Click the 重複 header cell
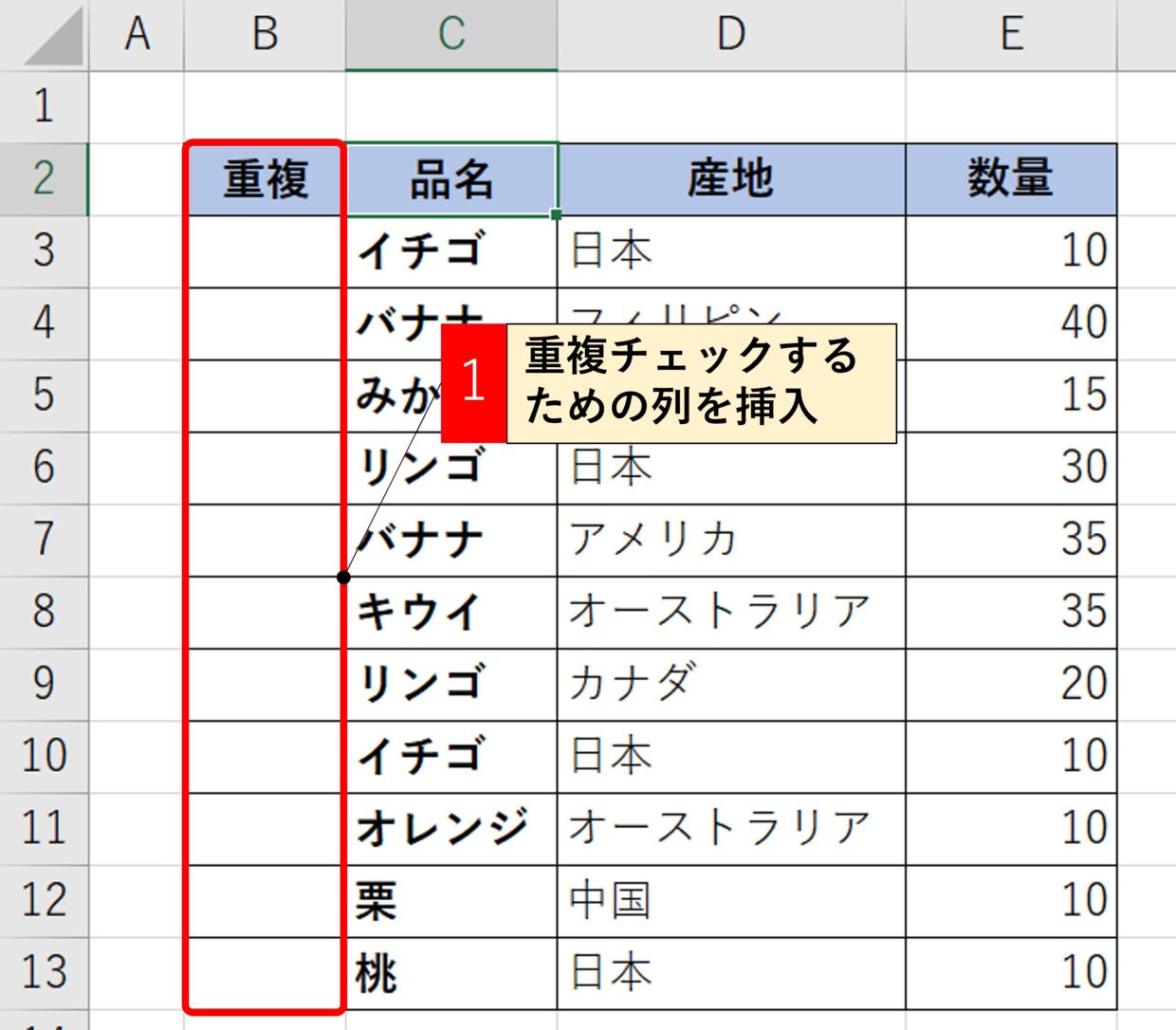Screen dimensions: 1176x1030 (266, 179)
